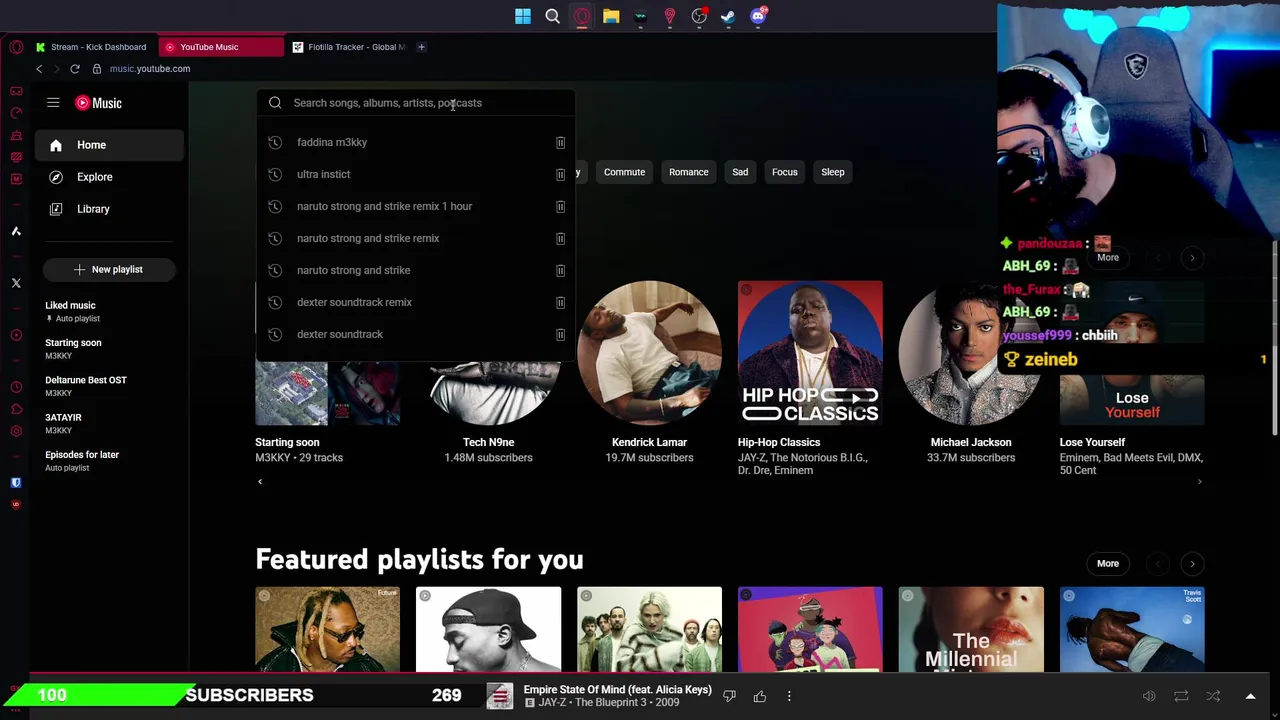
Task: Select the Romance mood chip
Action: (688, 172)
